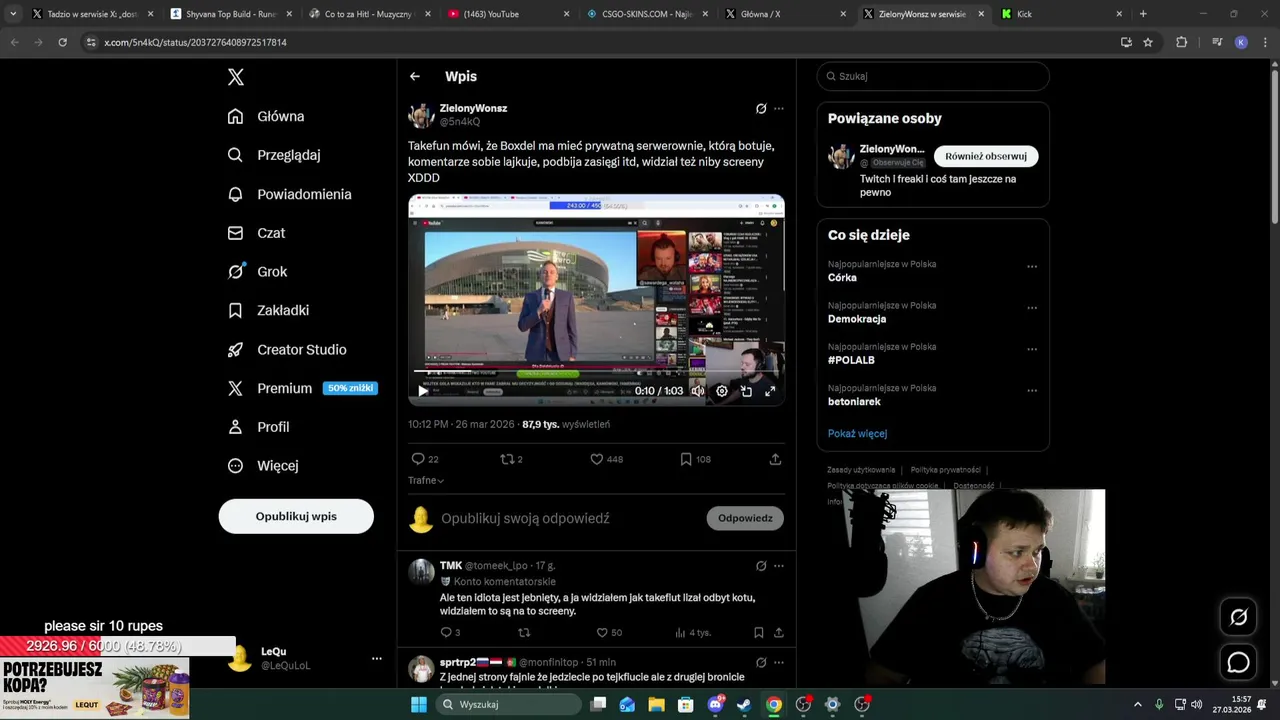Toggle picture-in-picture on the video
This screenshot has width=1280, height=720.
coord(746,391)
